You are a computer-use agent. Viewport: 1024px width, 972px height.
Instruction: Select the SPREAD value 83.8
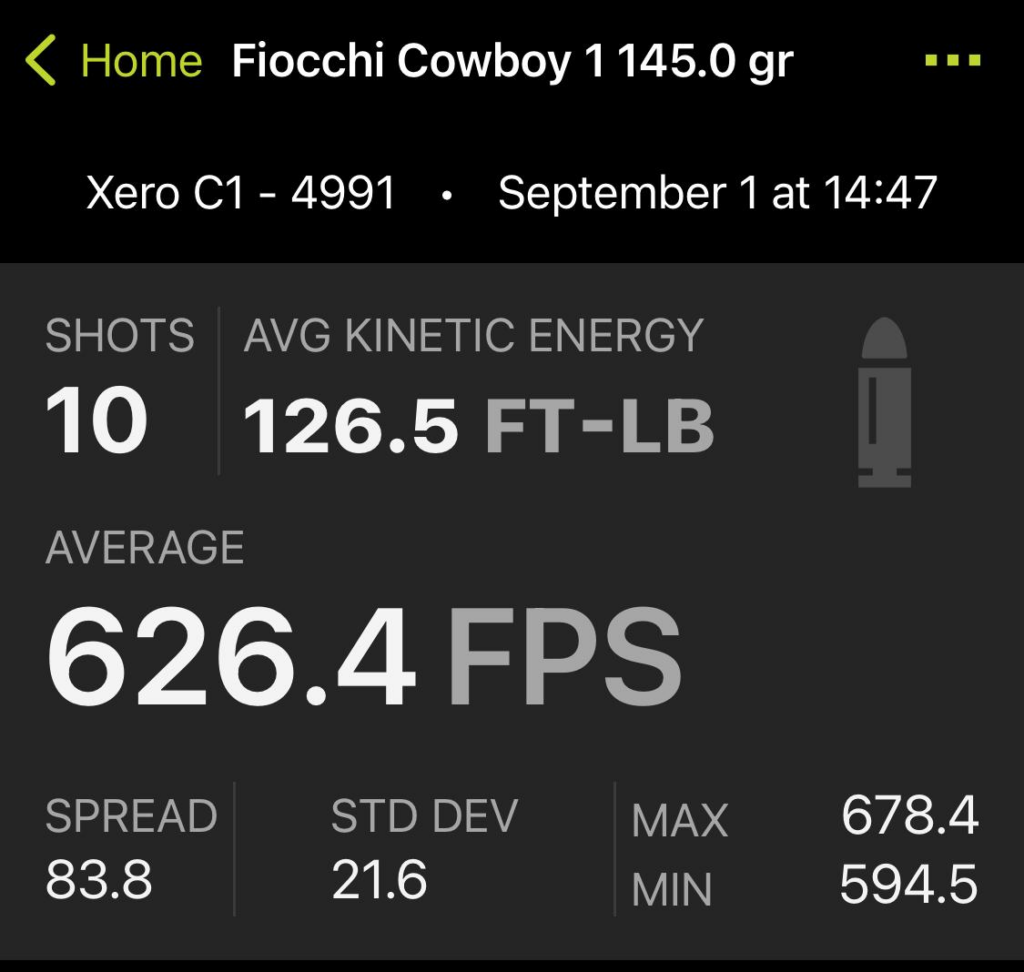(x=99, y=881)
